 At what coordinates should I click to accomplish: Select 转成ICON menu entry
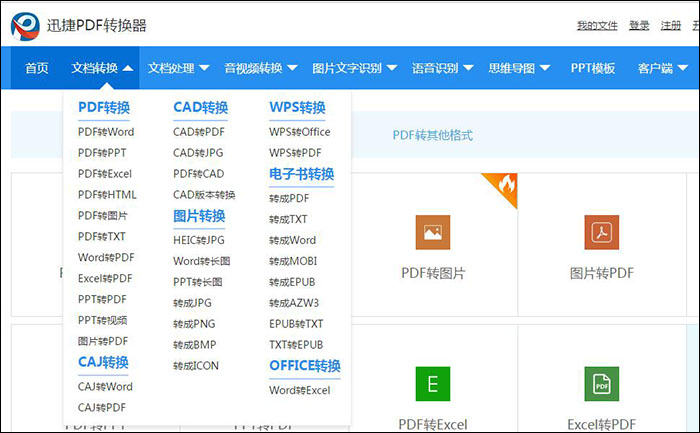[196, 366]
